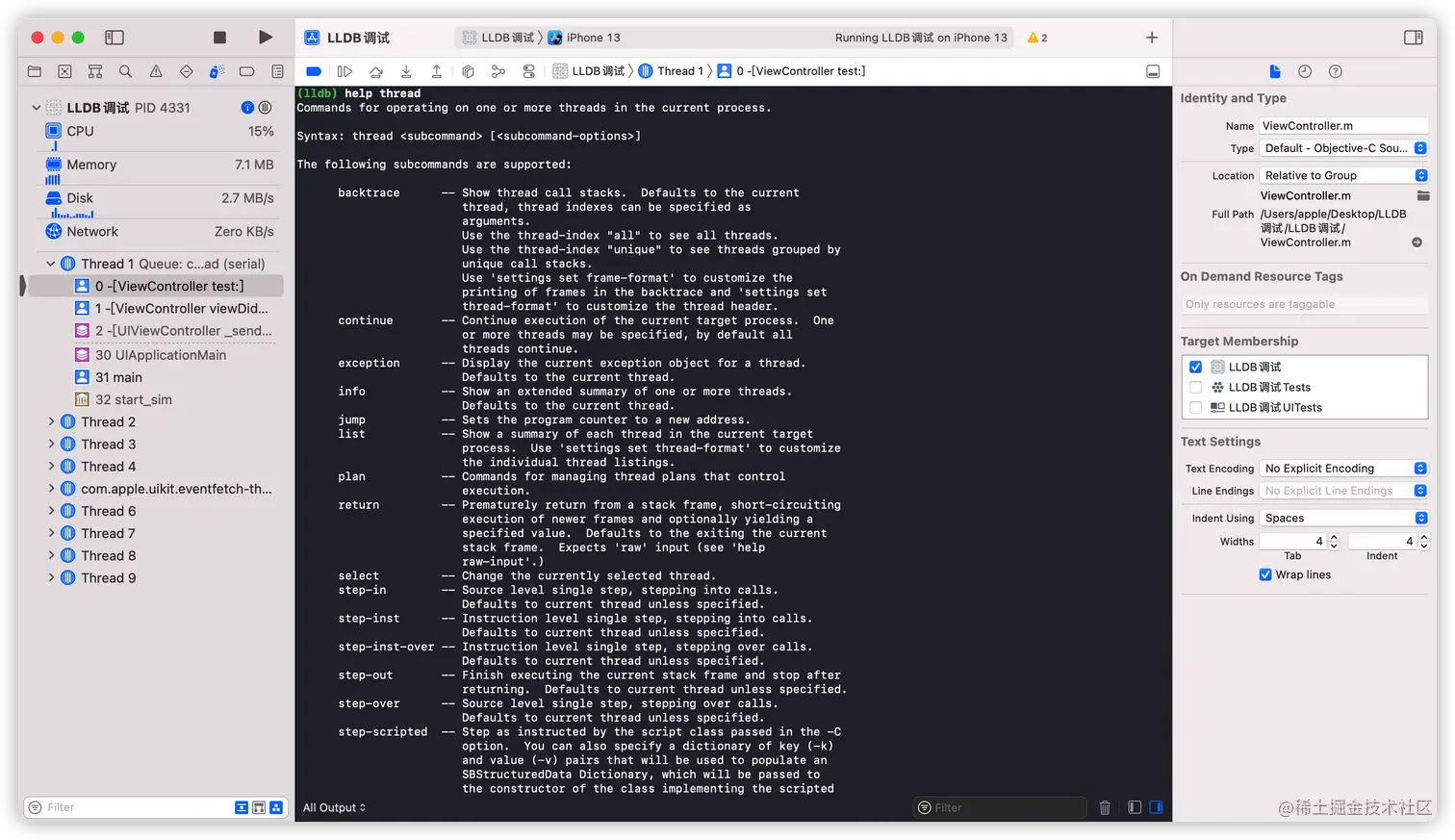Collapse Thread 1 disclosure triangle
Viewport: 1455px width, 840px height.
[x=51, y=264]
